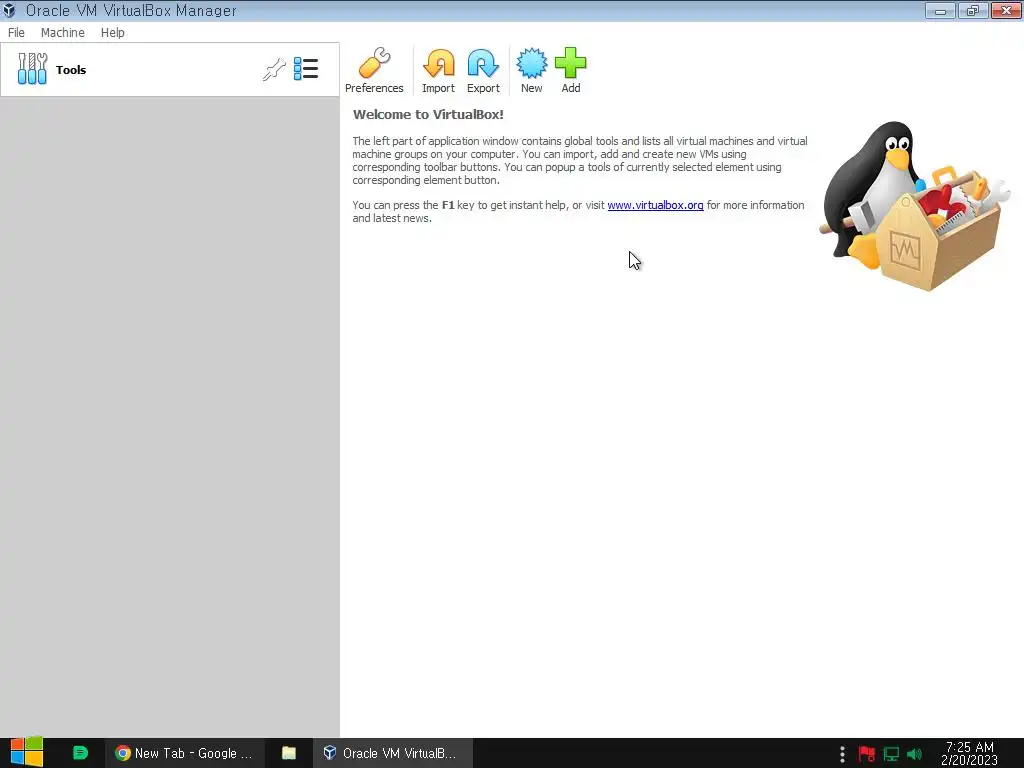Visit the www.virtualbox.org link
Viewport: 1024px width, 768px height.
tap(655, 205)
